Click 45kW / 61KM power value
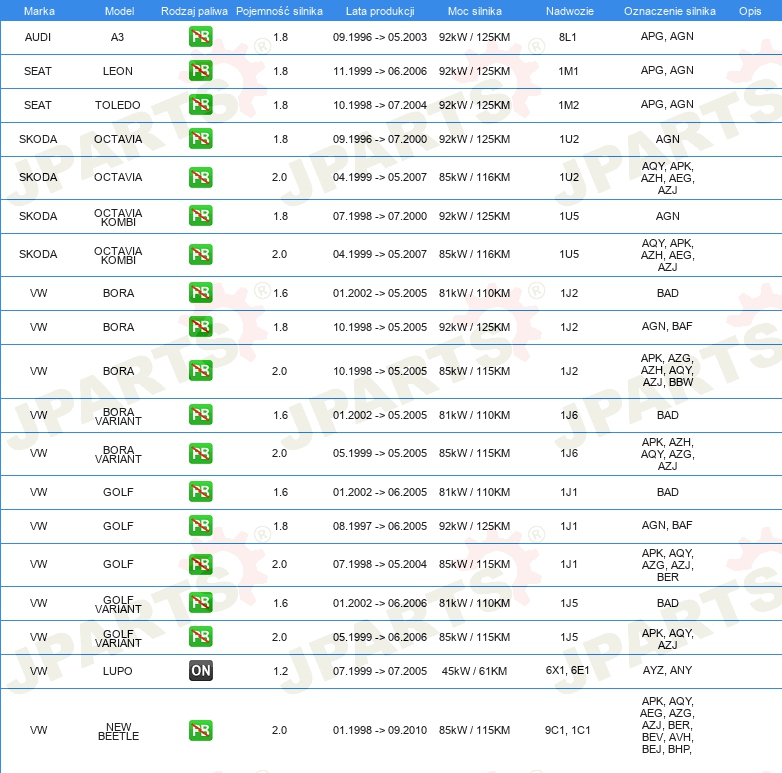 [474, 671]
